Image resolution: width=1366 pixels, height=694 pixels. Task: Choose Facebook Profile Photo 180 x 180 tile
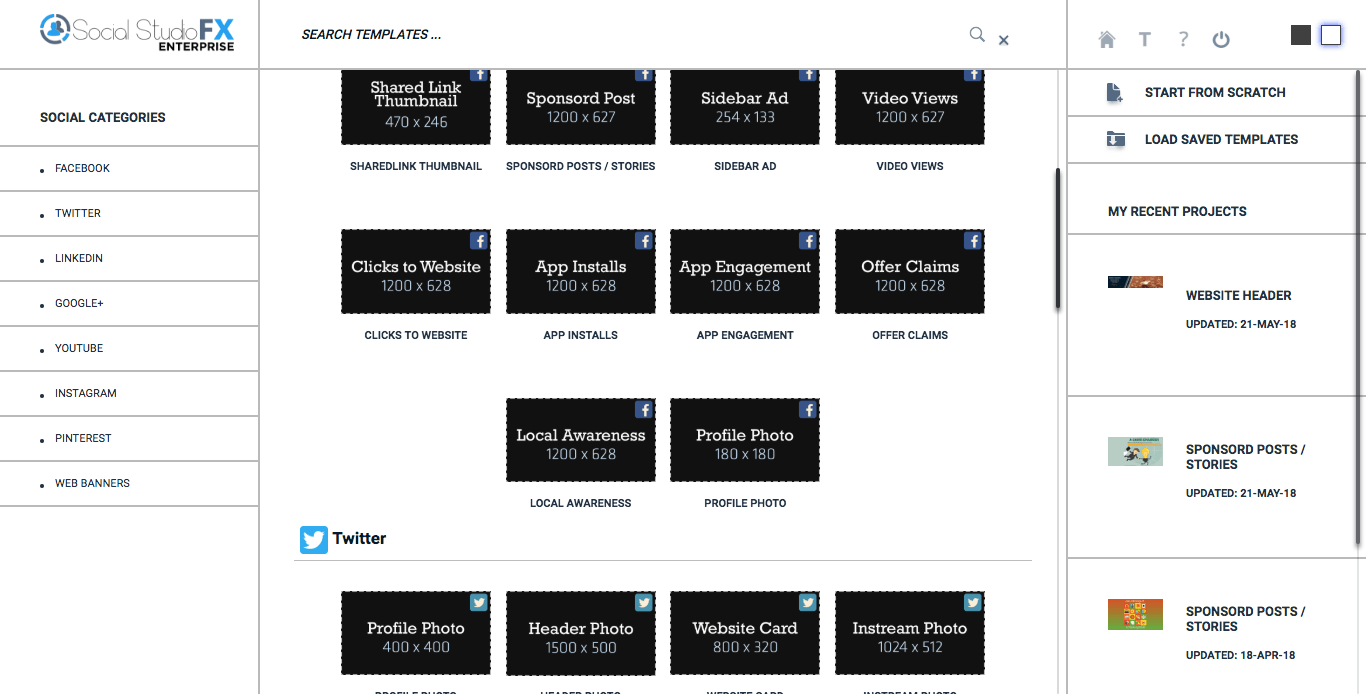click(x=745, y=440)
